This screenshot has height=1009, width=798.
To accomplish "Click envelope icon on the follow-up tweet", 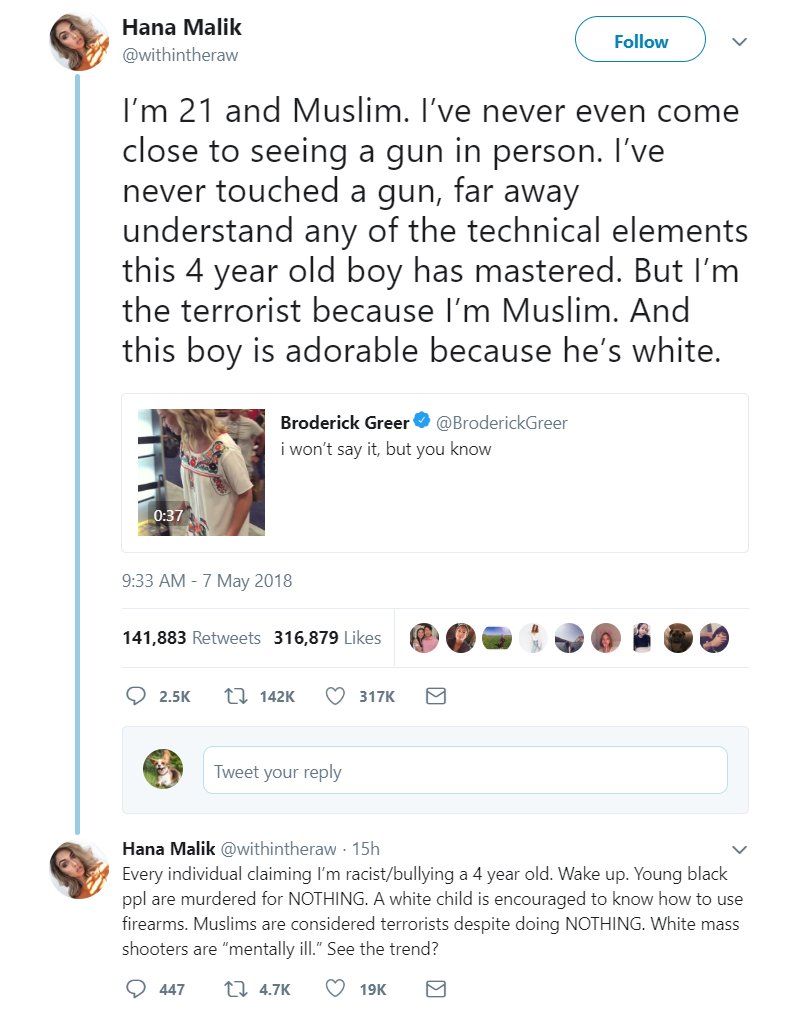I will point(435,989).
